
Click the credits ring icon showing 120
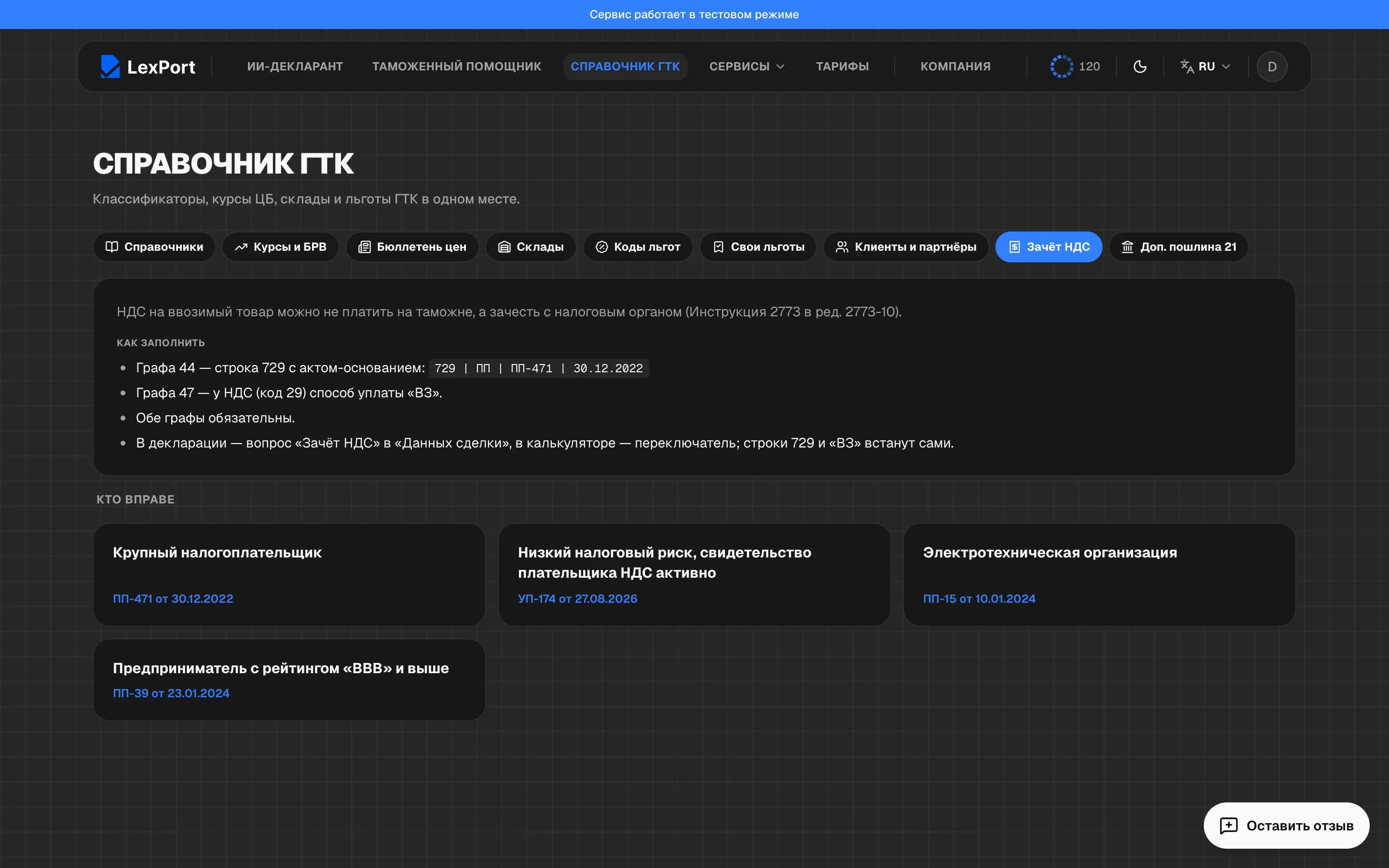click(x=1061, y=67)
